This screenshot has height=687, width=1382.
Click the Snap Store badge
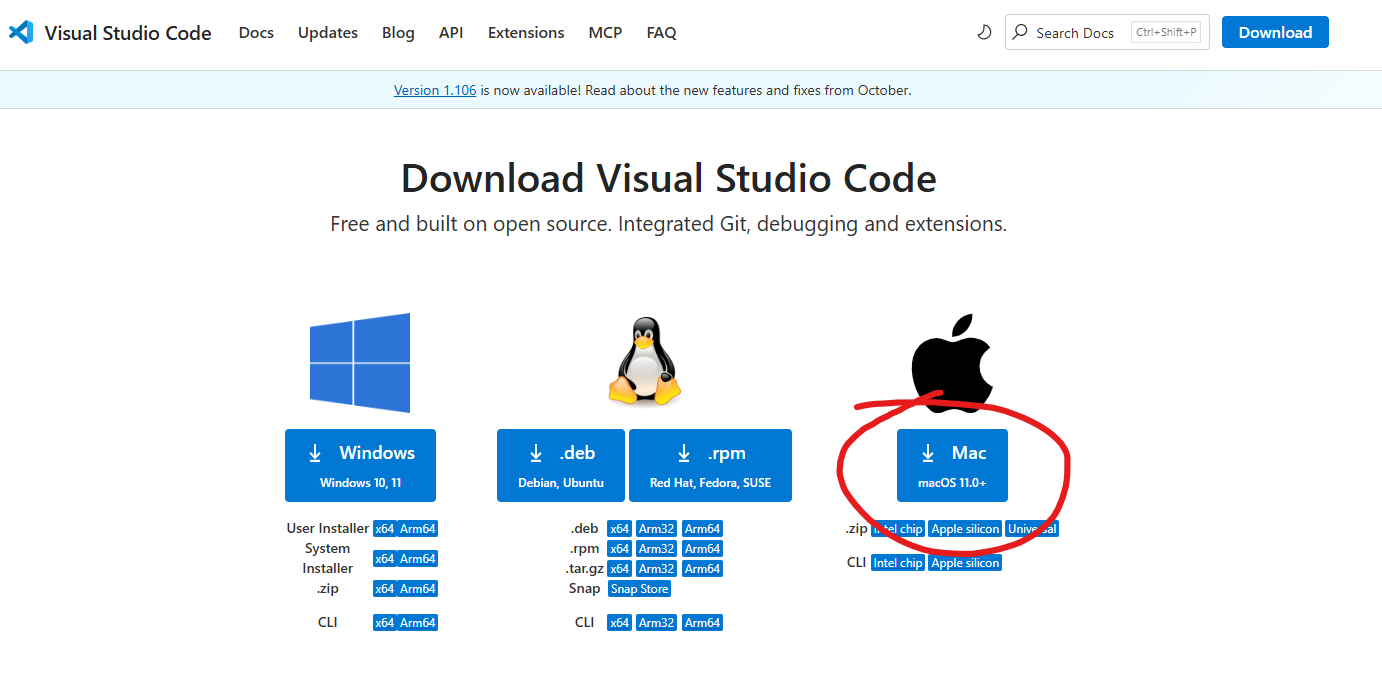pos(638,588)
